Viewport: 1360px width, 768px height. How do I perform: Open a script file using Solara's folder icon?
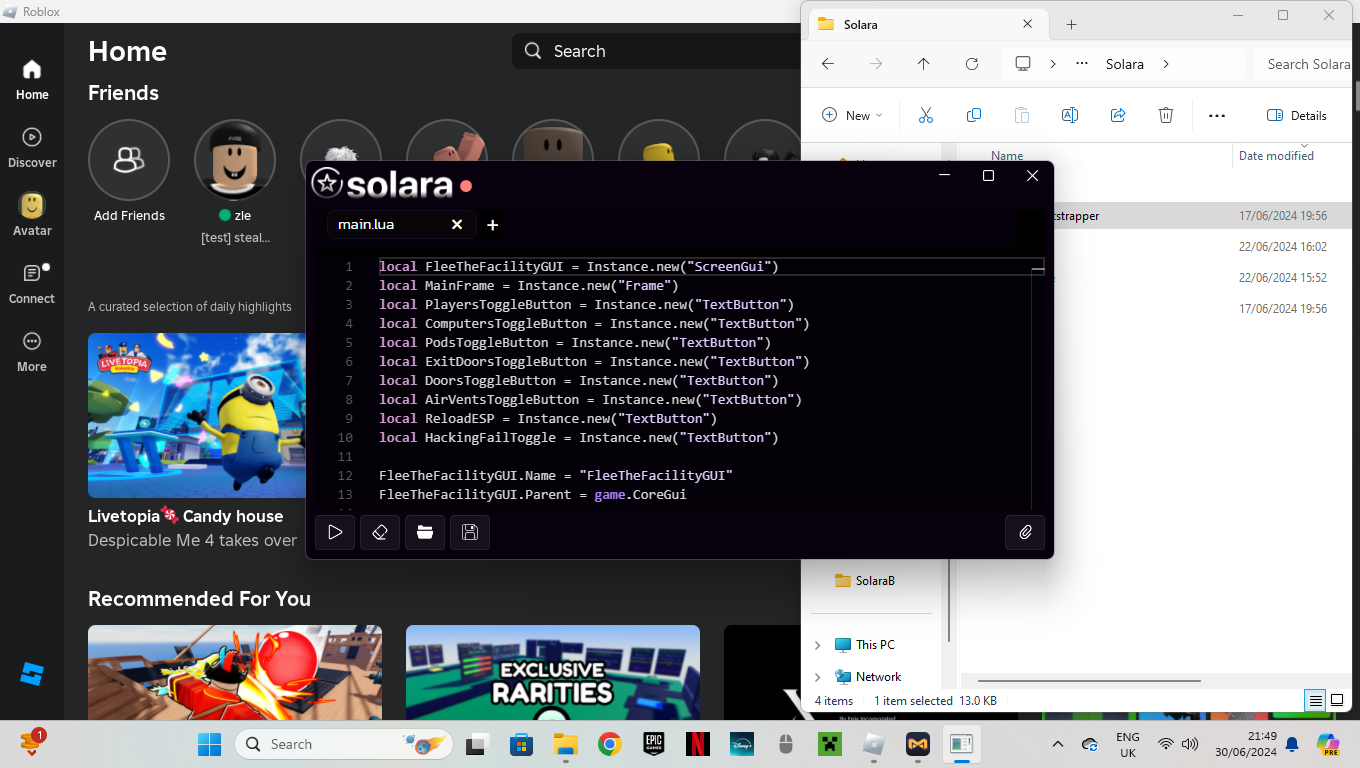coord(425,532)
